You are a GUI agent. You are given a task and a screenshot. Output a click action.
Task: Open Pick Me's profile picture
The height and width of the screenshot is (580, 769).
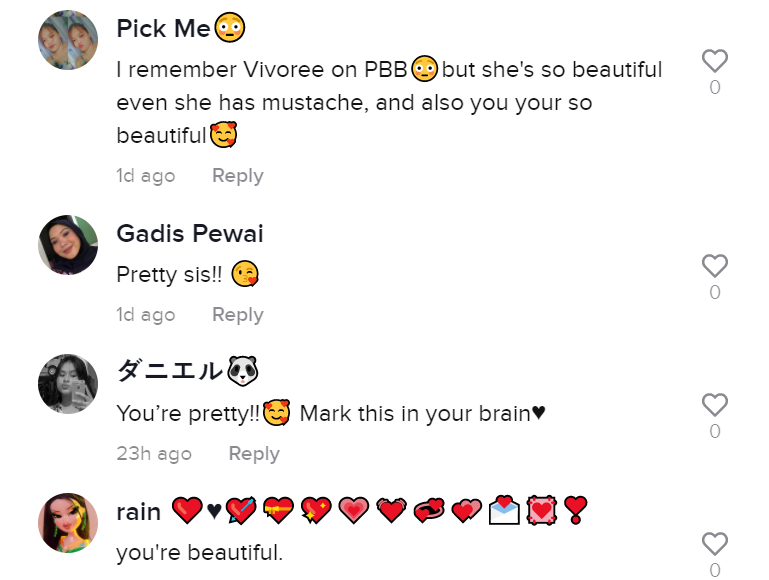click(x=68, y=40)
